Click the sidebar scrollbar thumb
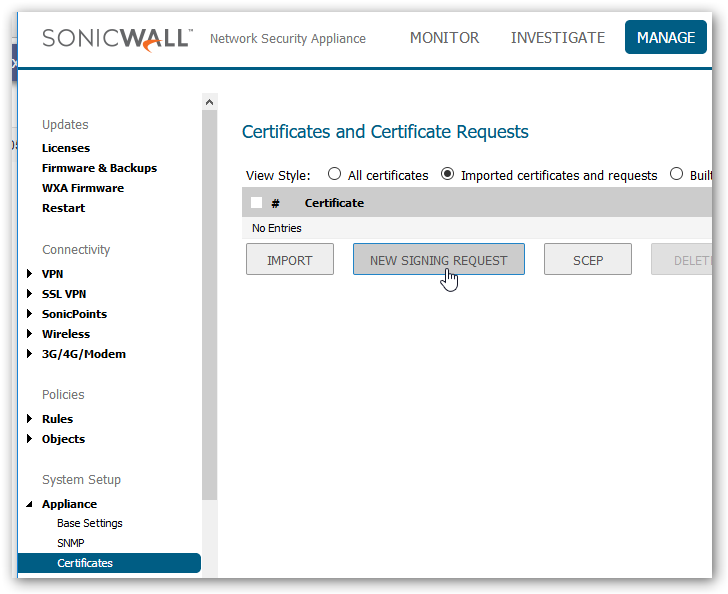The height and width of the screenshot is (594, 728). [x=209, y=305]
